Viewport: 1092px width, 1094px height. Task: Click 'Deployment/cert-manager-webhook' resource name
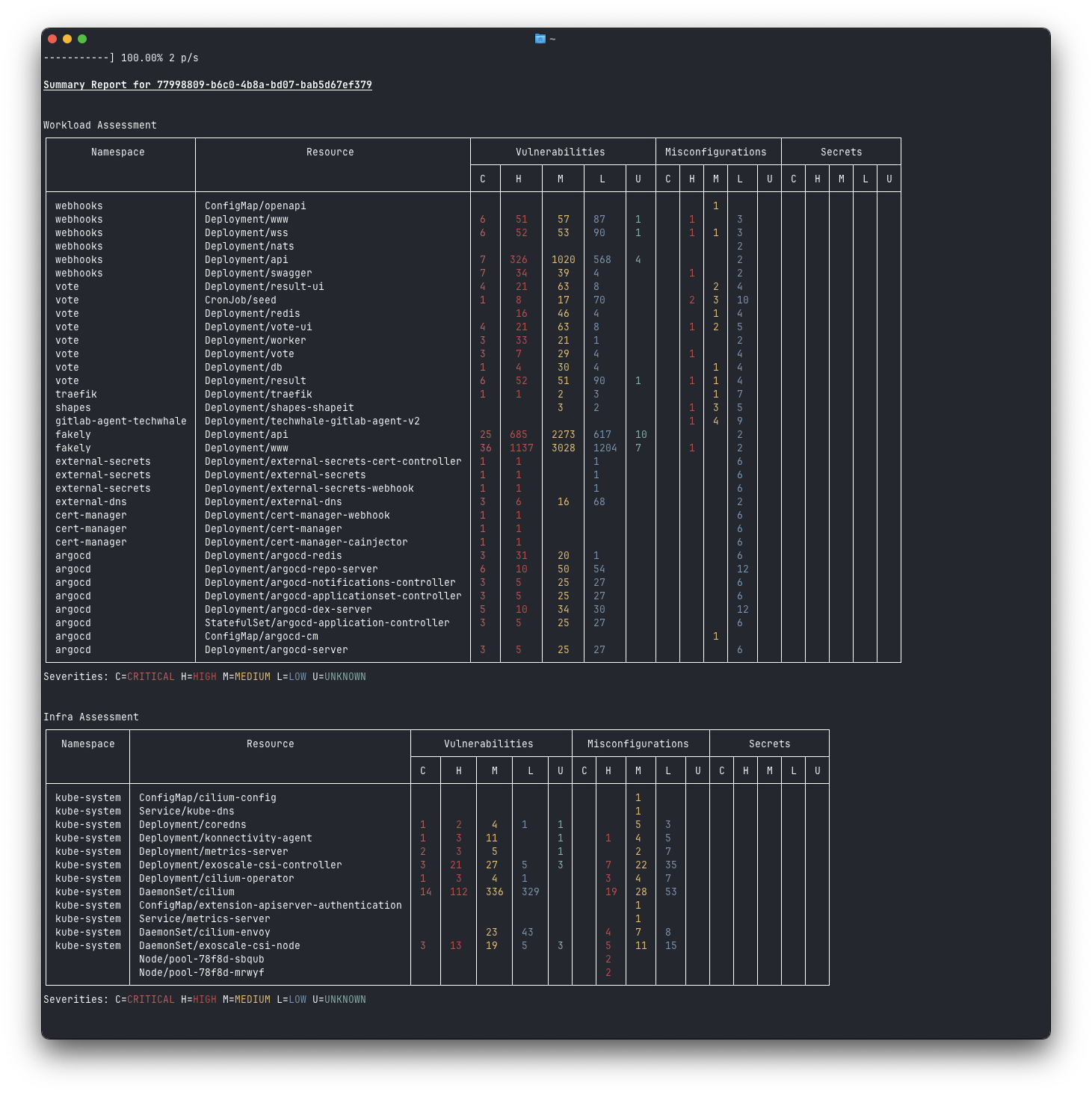297,516
